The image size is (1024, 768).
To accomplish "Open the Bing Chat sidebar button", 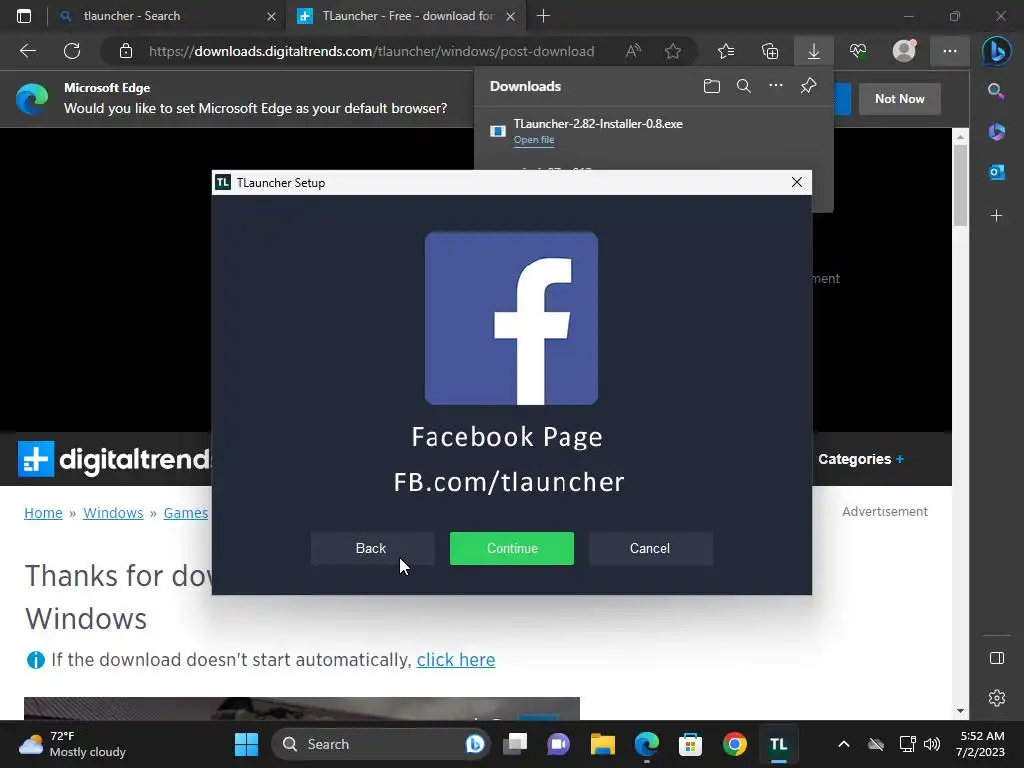I will 997,51.
